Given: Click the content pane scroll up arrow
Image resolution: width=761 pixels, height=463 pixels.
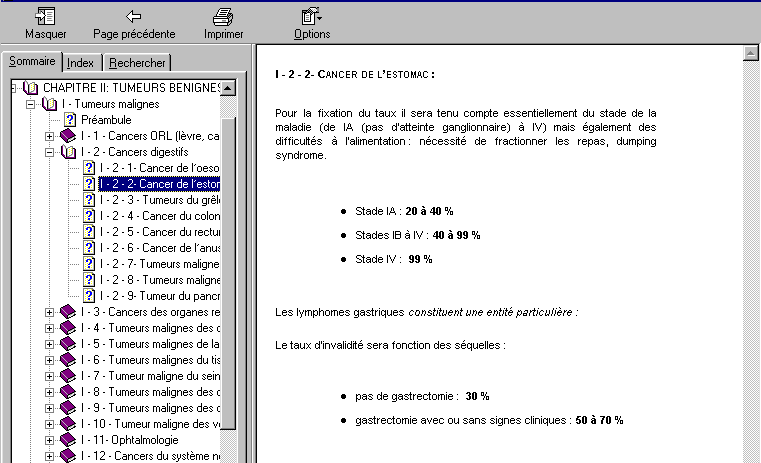Looking at the screenshot, I should pos(749,52).
